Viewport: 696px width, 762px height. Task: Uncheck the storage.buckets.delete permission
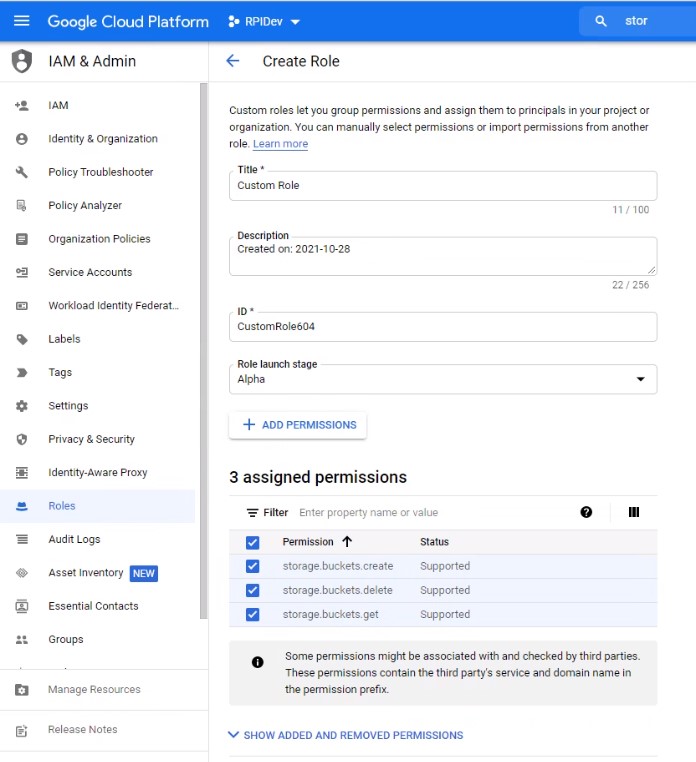pos(252,590)
